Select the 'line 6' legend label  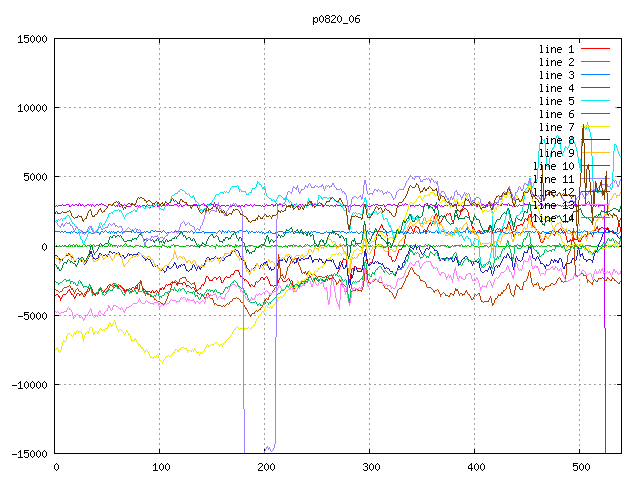tap(556, 114)
